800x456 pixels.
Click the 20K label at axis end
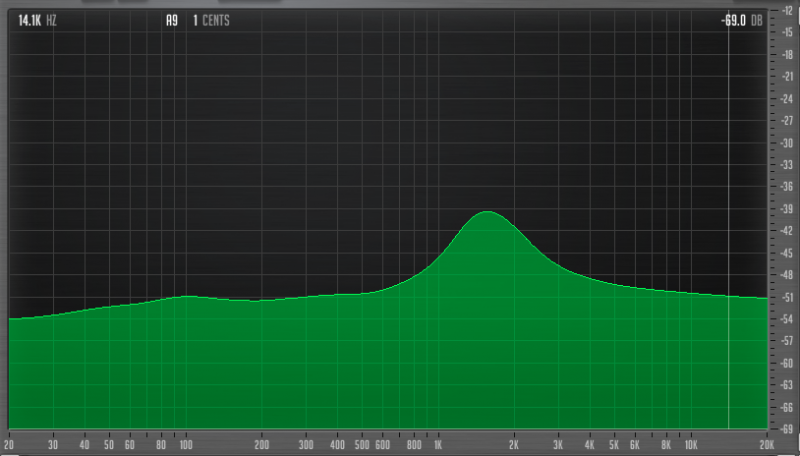766,443
